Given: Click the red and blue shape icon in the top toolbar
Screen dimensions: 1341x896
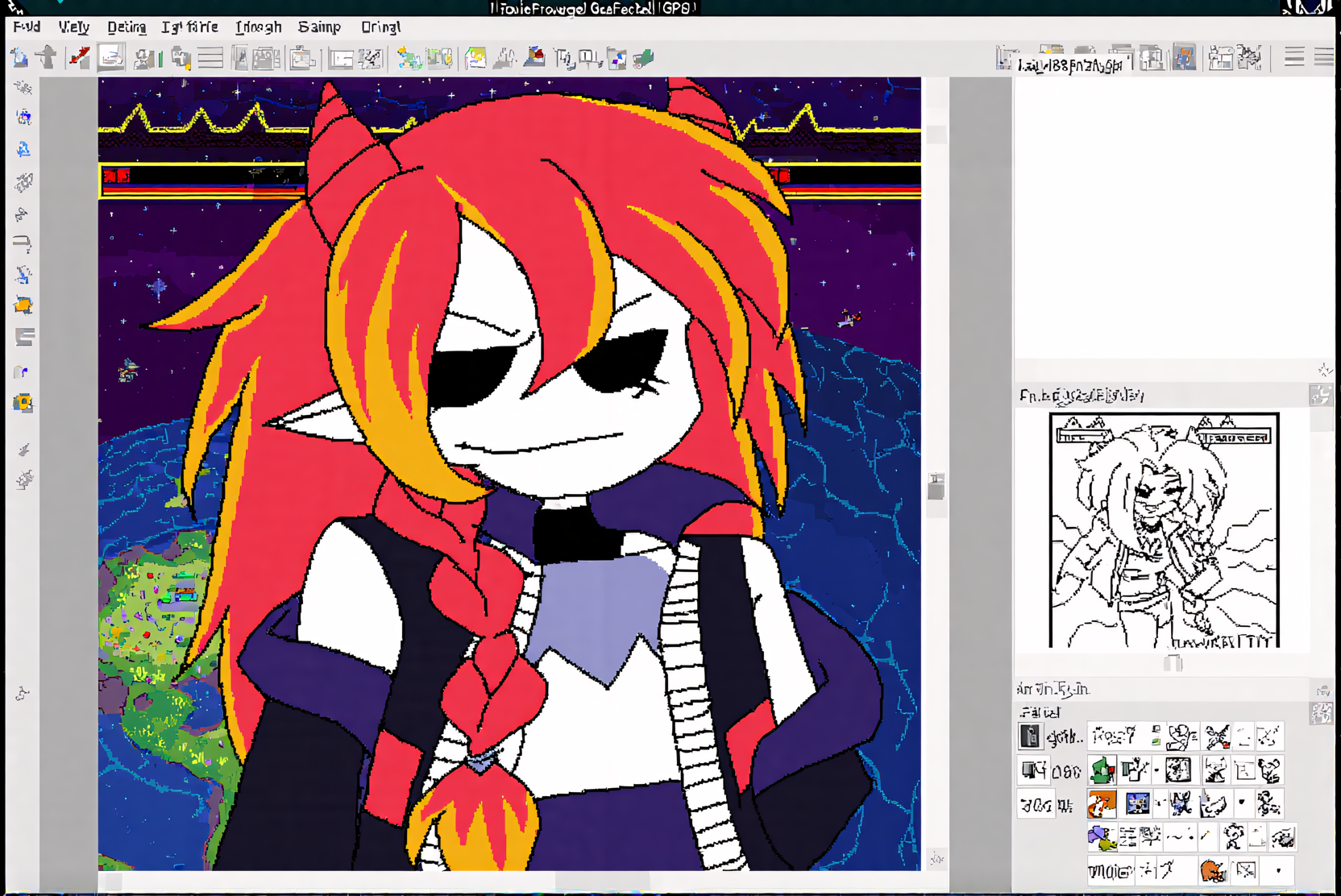Looking at the screenshot, I should pos(534,57).
